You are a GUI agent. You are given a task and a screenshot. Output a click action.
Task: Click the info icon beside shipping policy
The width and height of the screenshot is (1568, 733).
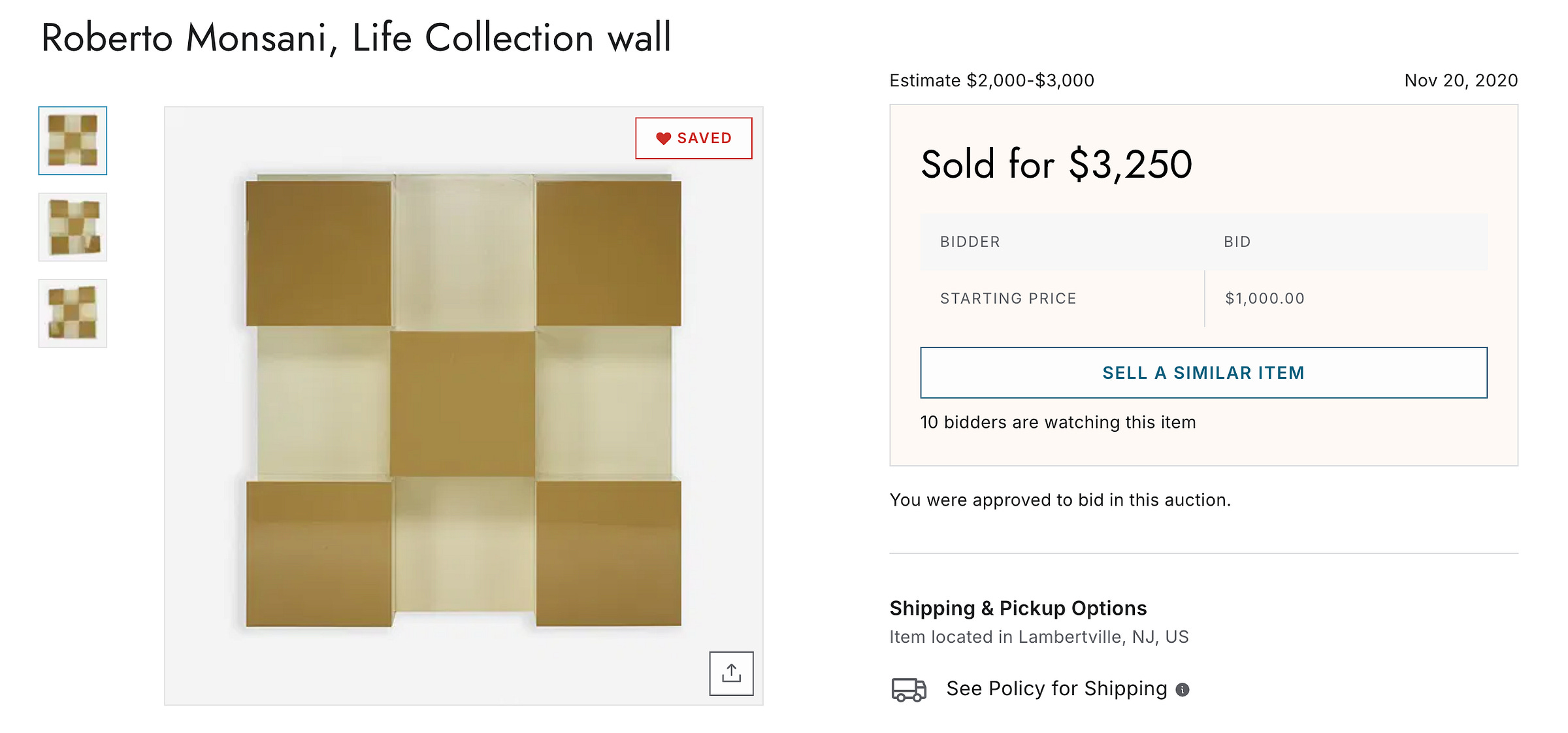1183,690
